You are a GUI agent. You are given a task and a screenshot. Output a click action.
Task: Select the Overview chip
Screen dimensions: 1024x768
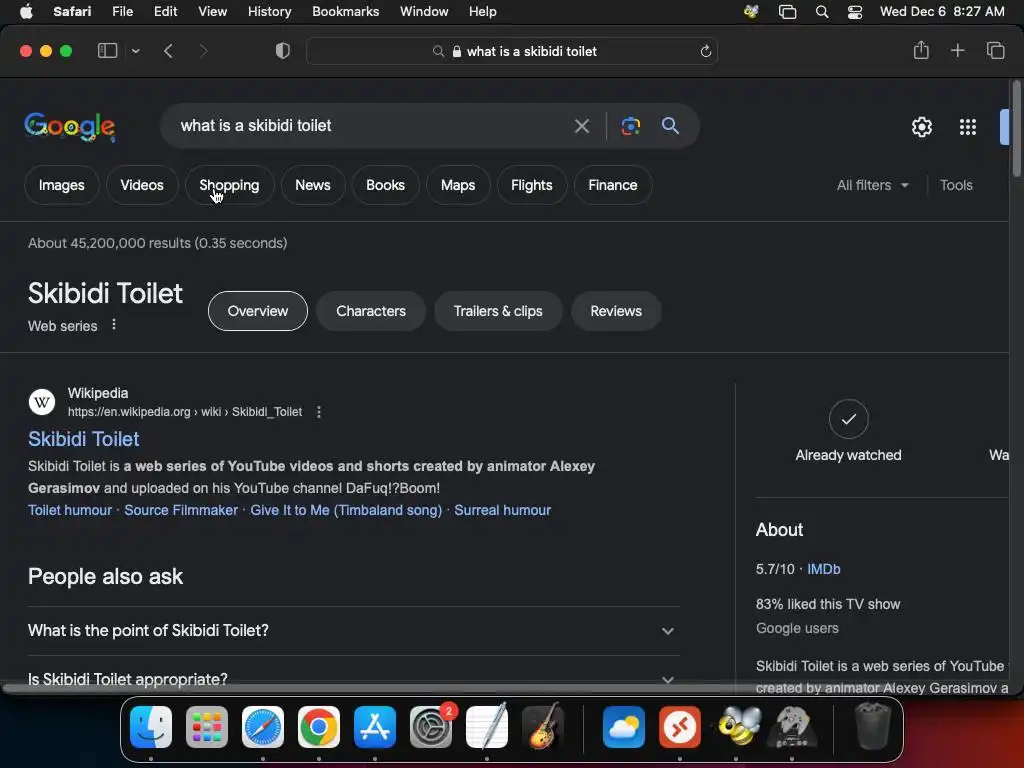(257, 311)
